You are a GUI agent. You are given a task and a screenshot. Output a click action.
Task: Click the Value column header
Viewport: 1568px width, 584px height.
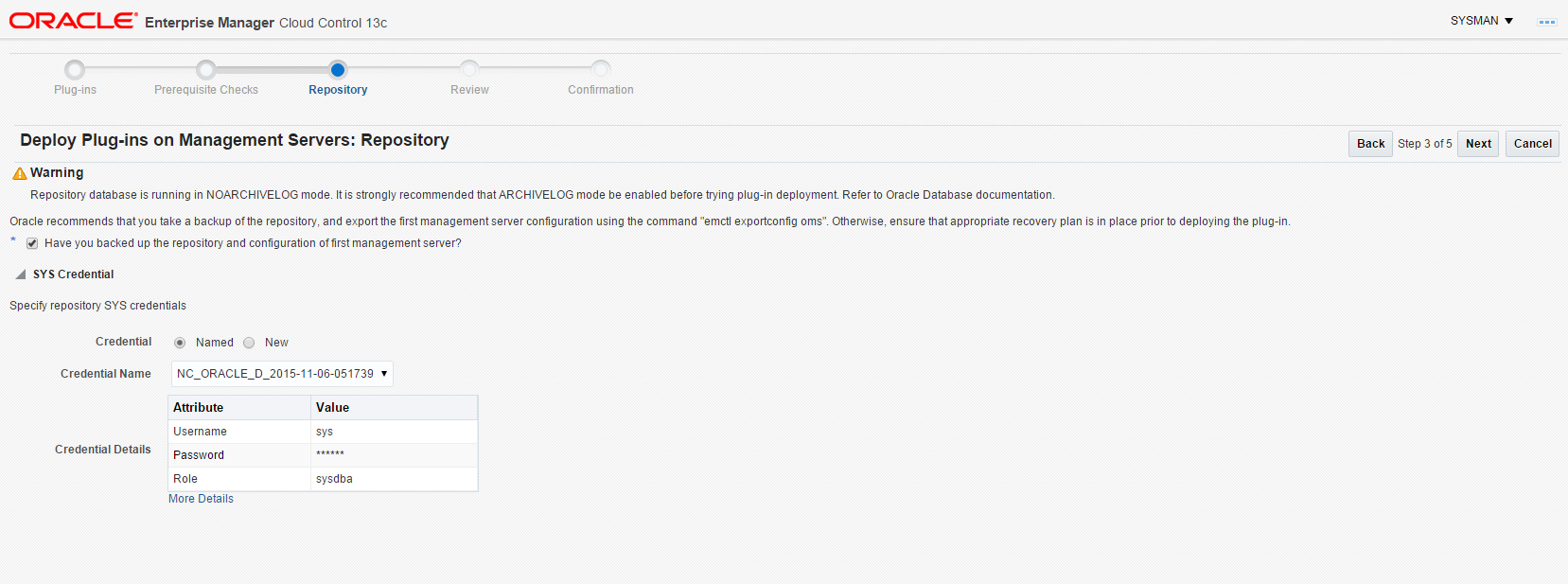(x=395, y=408)
